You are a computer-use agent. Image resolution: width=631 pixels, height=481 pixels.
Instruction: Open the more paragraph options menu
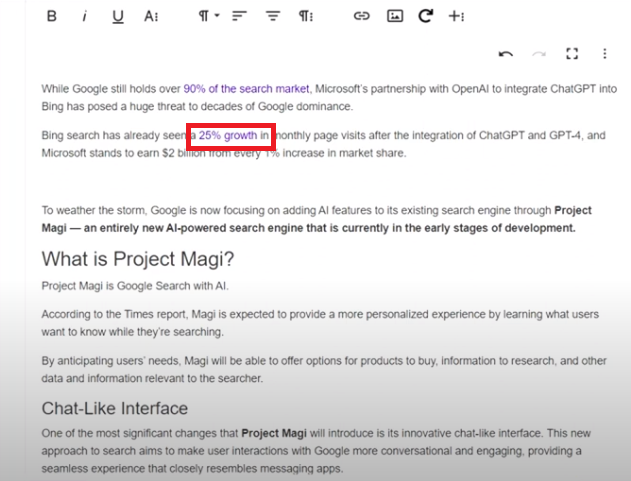(305, 16)
